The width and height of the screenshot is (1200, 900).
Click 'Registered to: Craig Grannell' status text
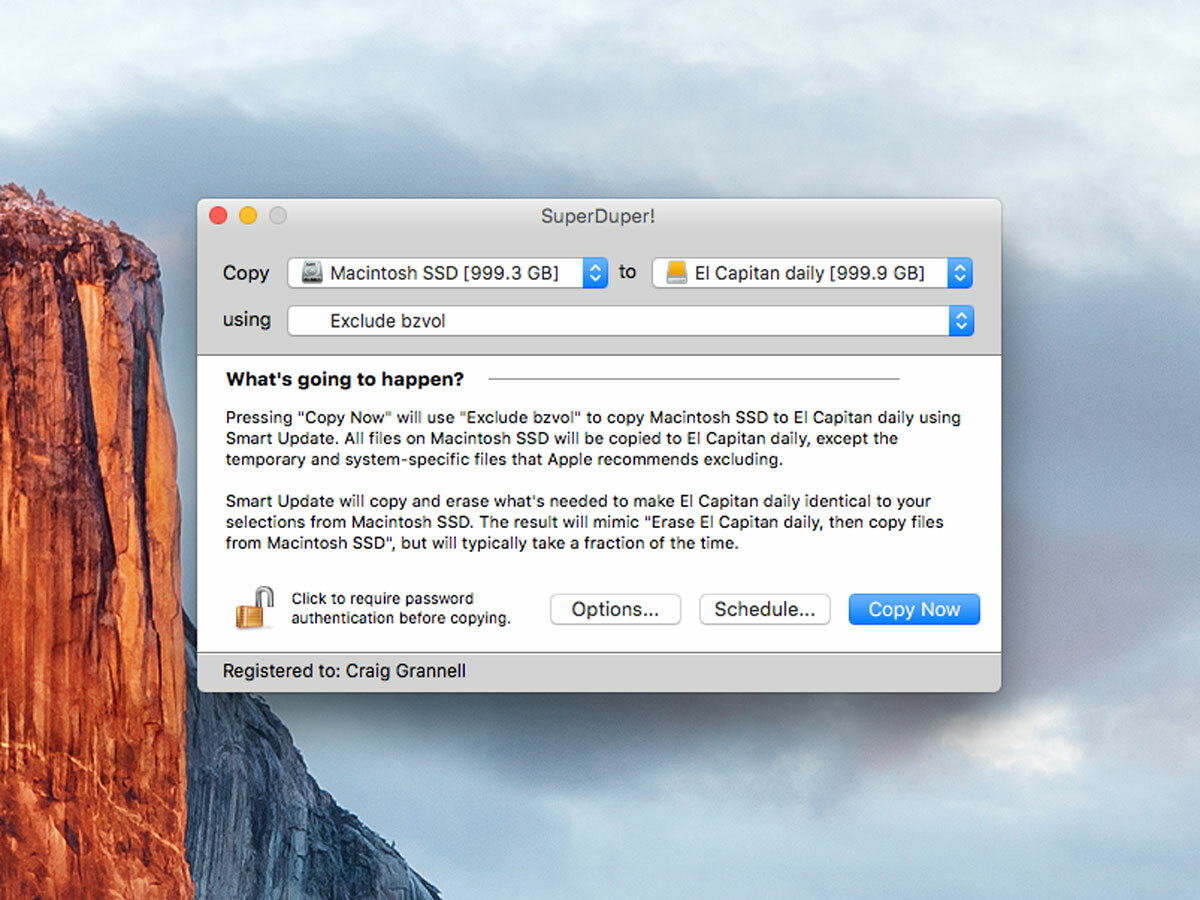344,671
